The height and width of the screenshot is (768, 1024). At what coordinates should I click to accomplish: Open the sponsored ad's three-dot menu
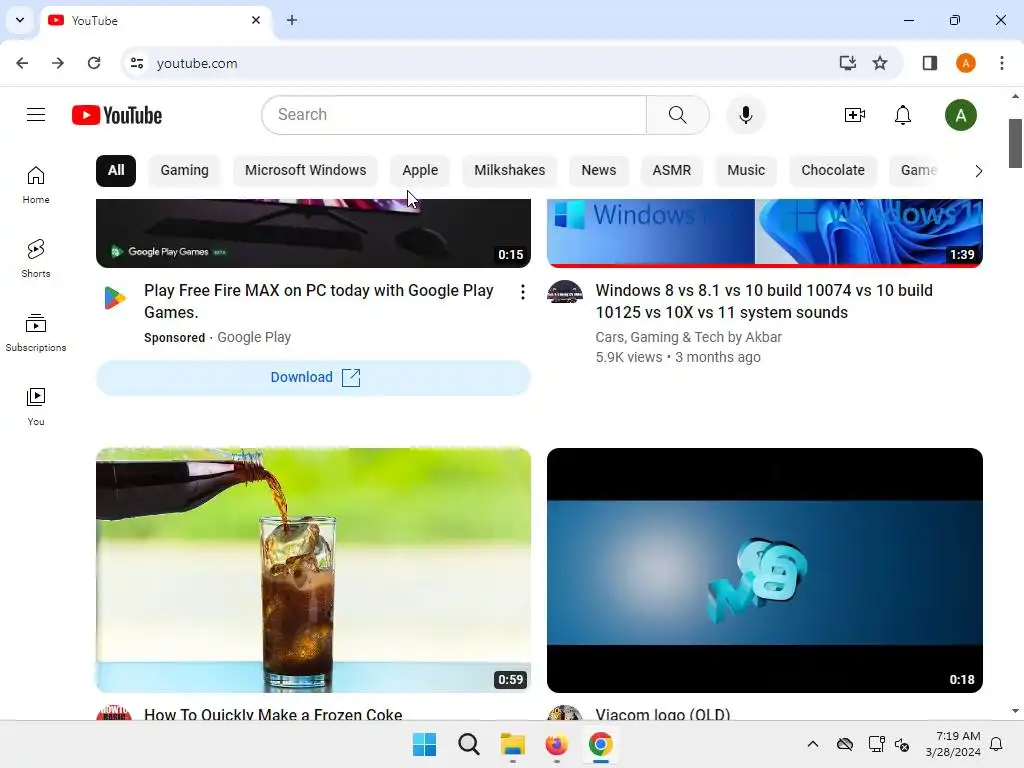tap(522, 292)
